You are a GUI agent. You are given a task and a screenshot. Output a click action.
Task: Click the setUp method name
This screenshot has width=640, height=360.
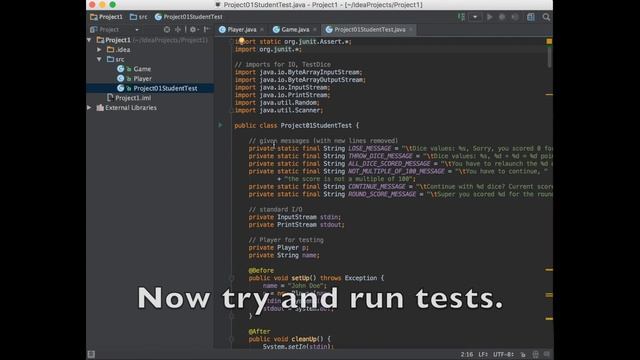point(300,278)
